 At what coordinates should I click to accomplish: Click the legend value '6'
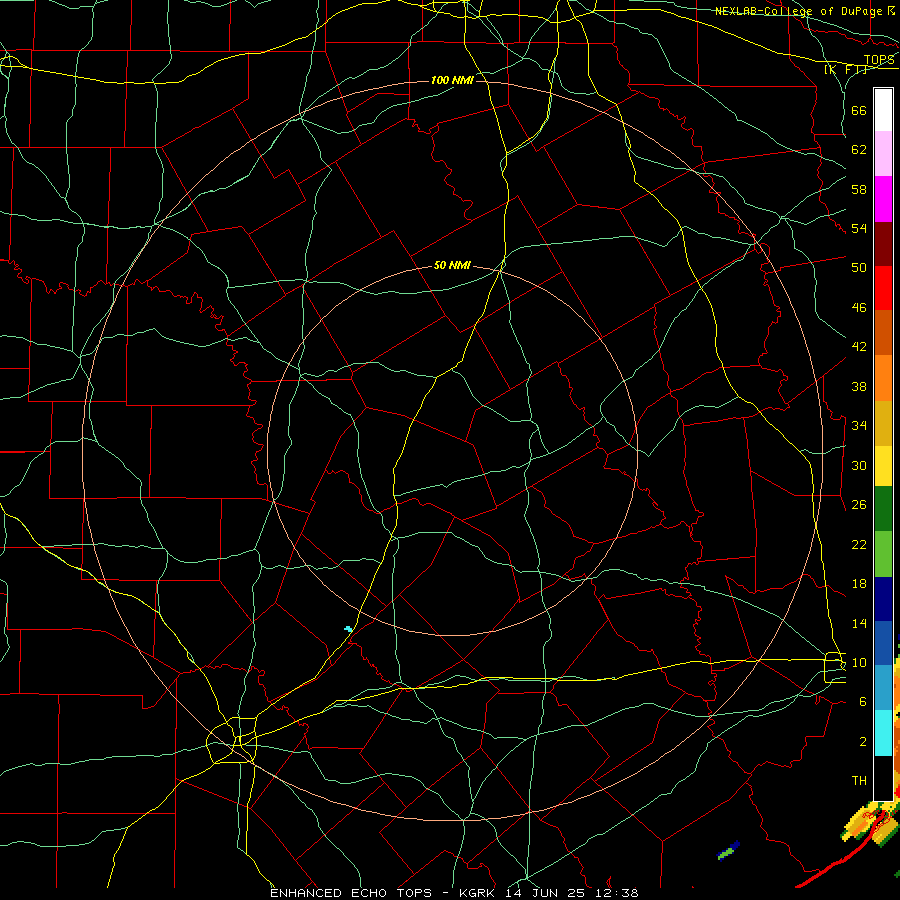pos(863,701)
